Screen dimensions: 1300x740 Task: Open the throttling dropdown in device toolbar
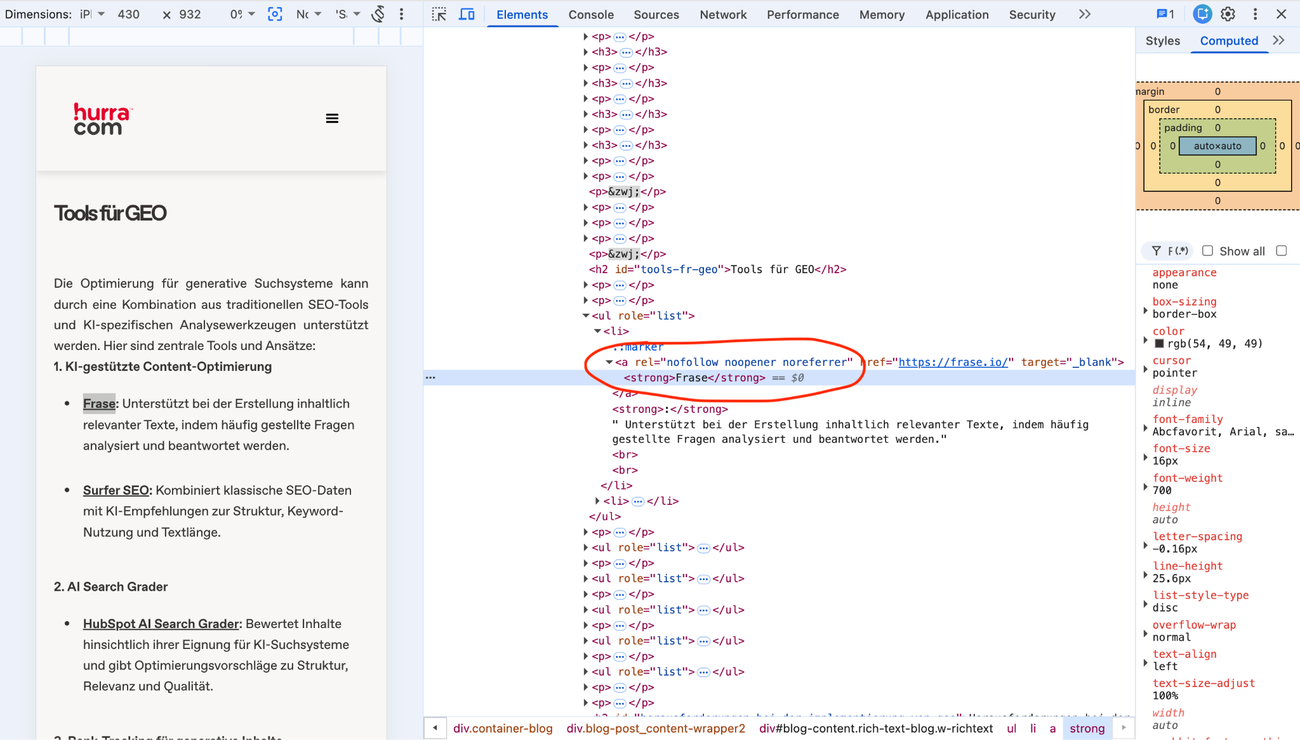coord(308,14)
